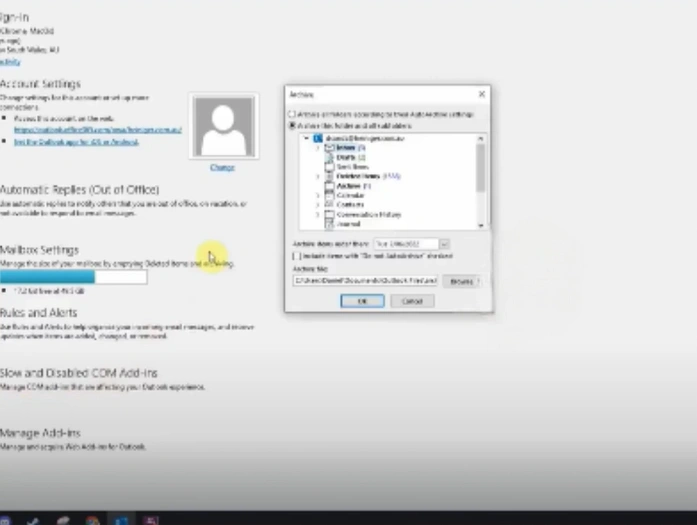Expand the Conversation History folder node
The width and height of the screenshot is (697, 525).
(x=317, y=215)
